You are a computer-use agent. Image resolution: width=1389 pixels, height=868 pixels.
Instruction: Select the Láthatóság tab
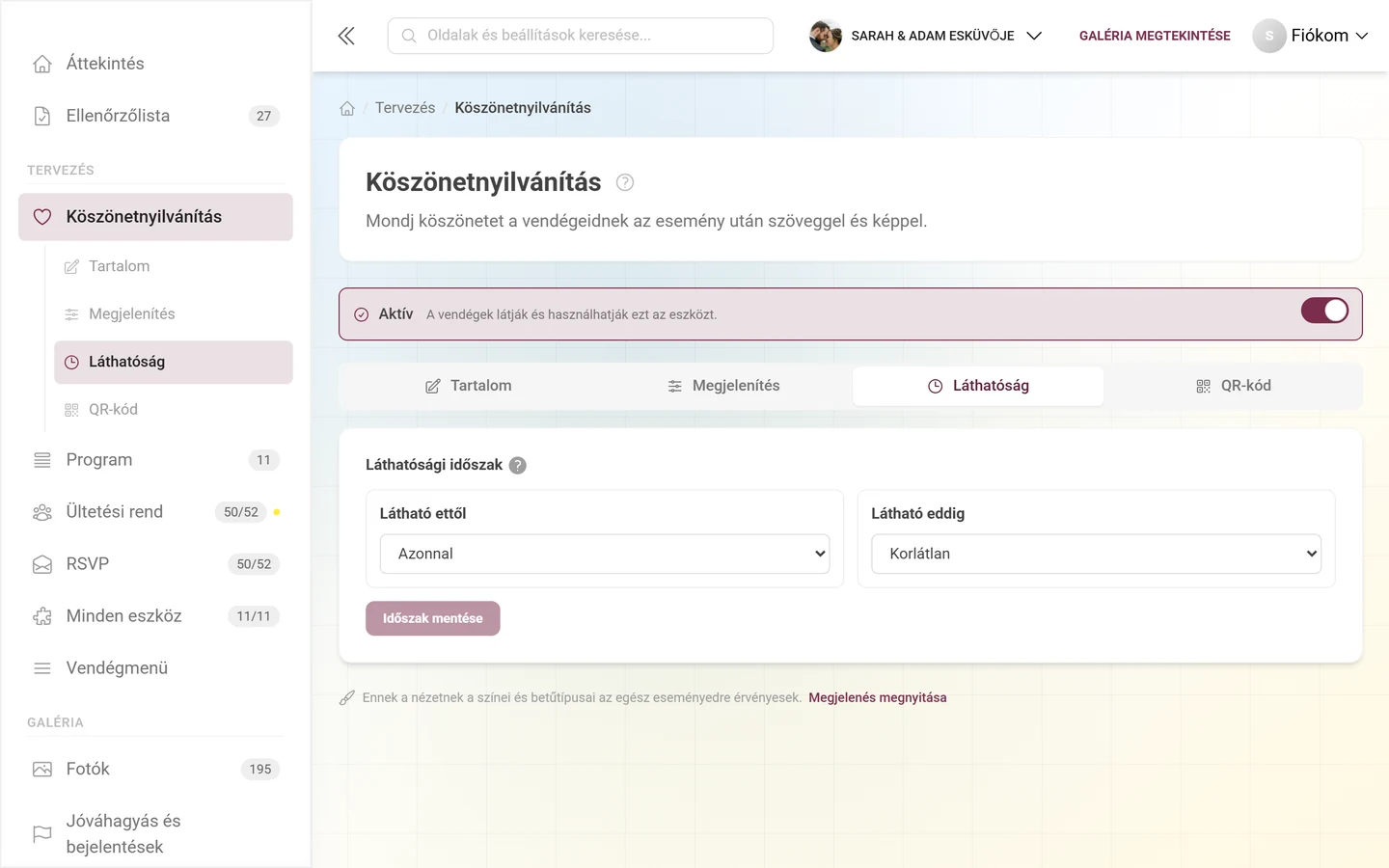(x=978, y=386)
